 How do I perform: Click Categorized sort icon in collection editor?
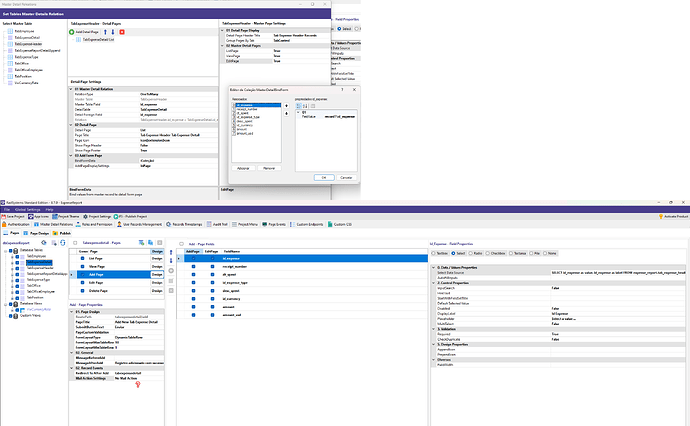(298, 106)
